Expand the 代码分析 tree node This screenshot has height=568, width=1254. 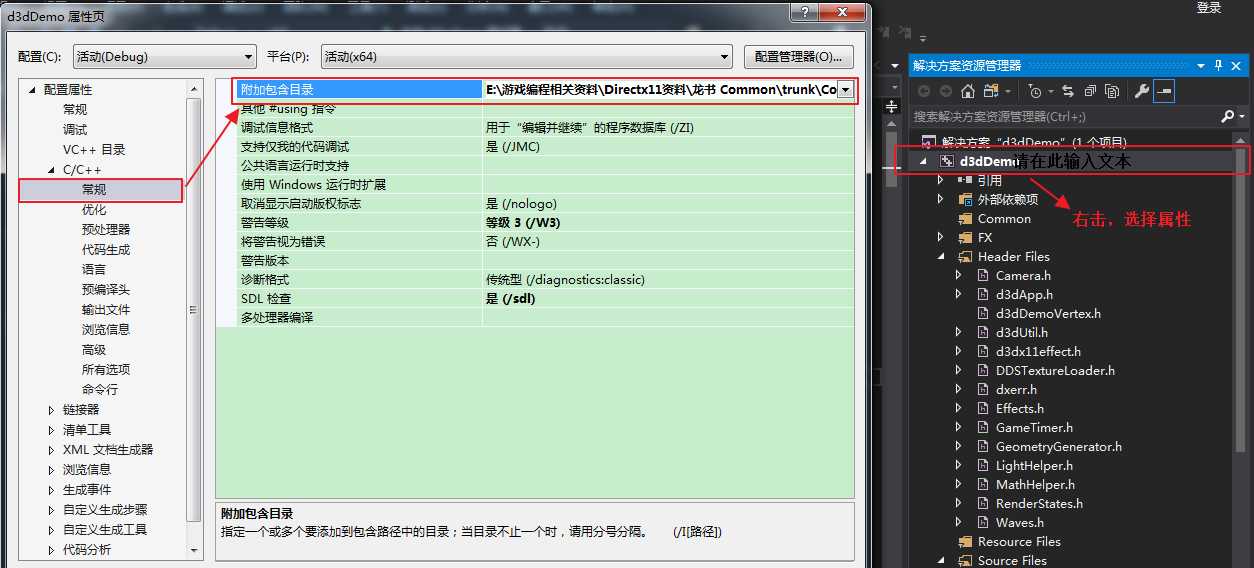click(x=52, y=550)
